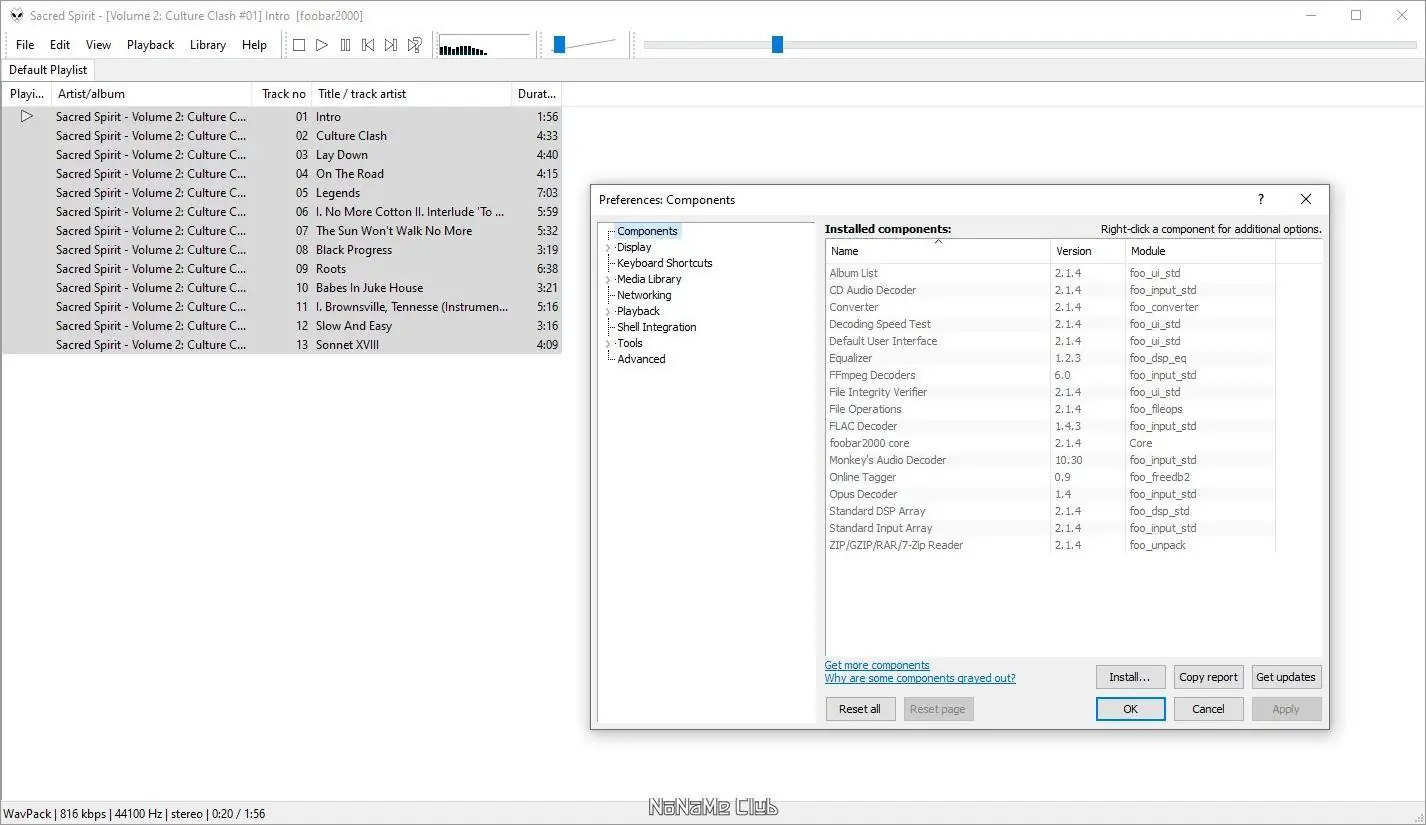This screenshot has height=825, width=1426.
Task: Stop playback with the Stop icon
Action: coord(299,45)
